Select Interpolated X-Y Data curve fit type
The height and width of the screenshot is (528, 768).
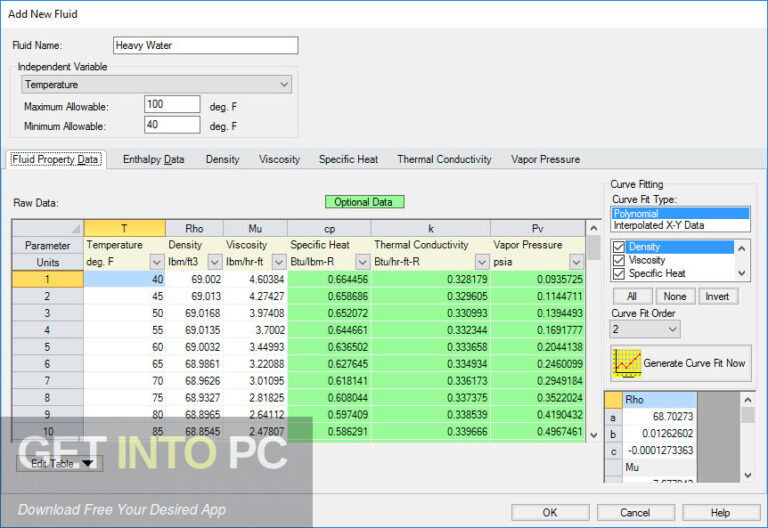point(680,225)
